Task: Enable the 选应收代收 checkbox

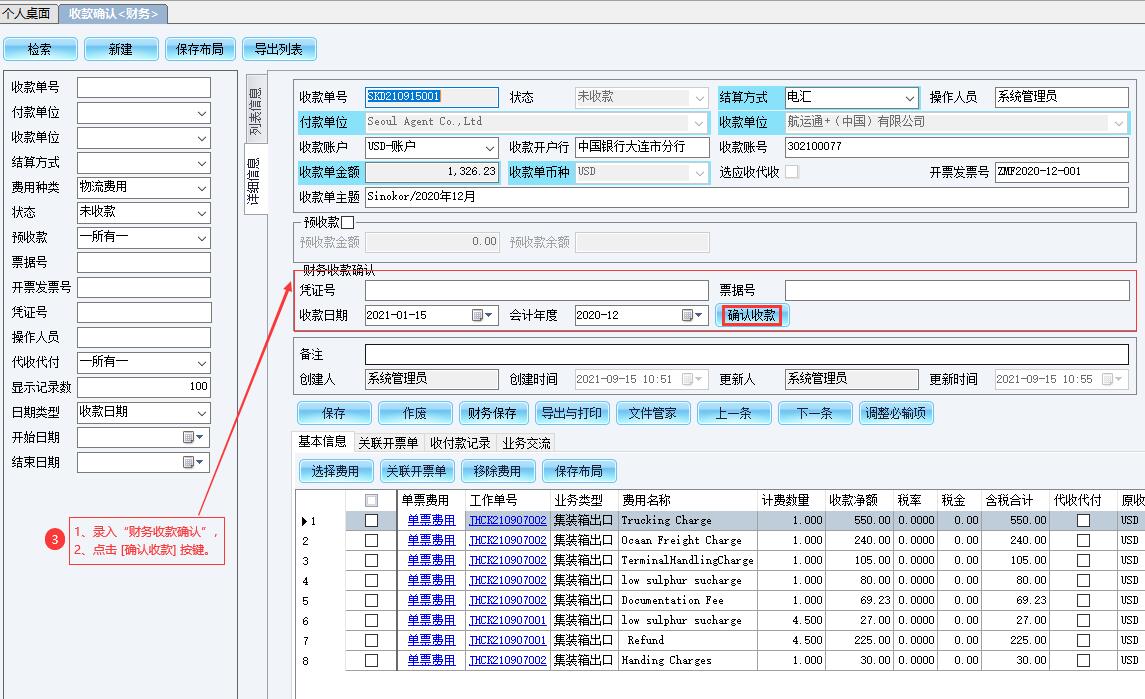Action: (792, 172)
